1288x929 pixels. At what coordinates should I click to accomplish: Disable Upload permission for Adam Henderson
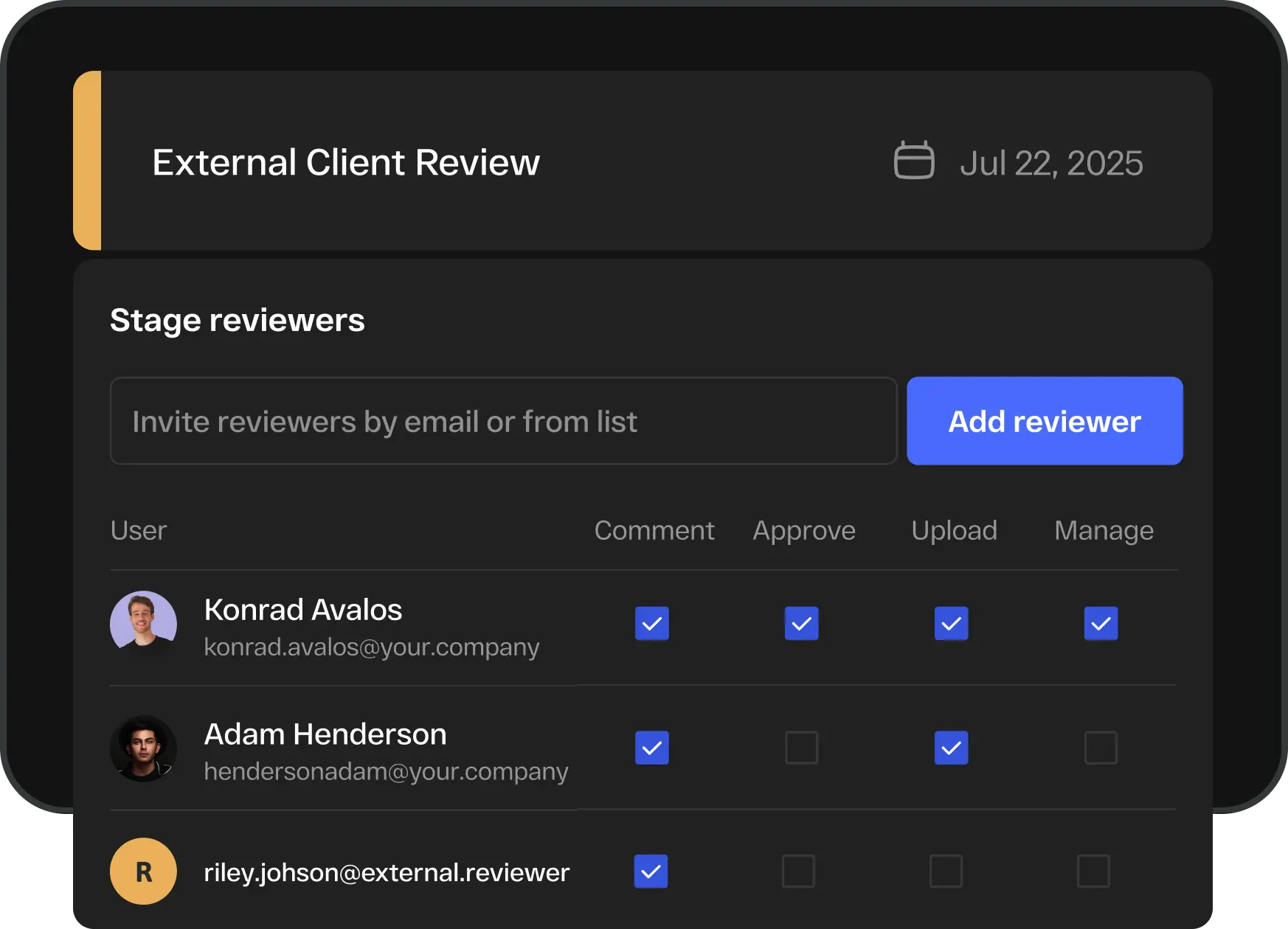click(x=951, y=748)
